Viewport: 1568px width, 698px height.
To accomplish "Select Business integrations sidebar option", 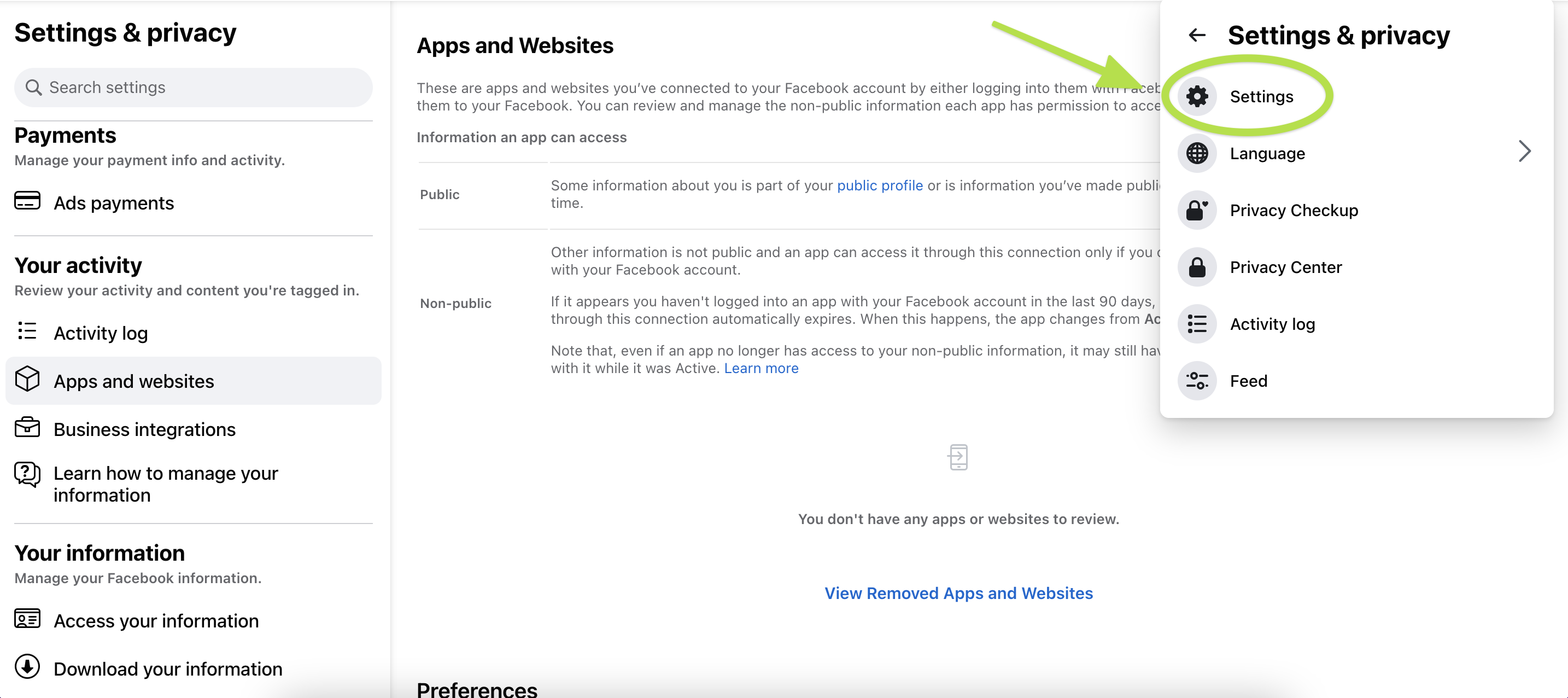I will (144, 428).
